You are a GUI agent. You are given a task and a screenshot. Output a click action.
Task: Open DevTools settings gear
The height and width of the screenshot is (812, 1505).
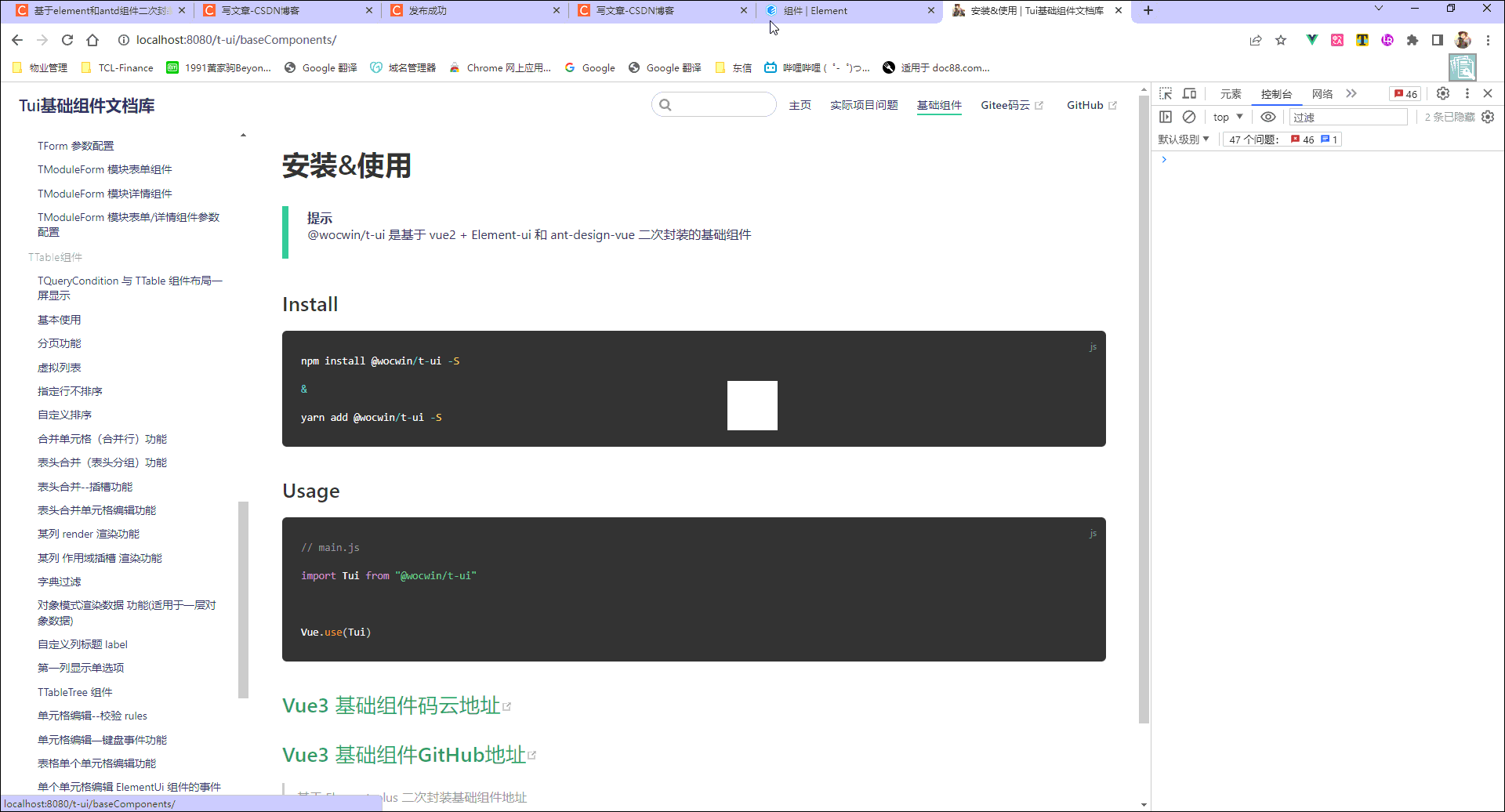1443,93
